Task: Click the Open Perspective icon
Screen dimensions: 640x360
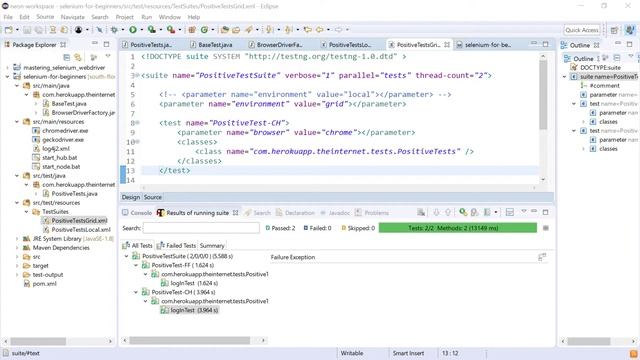Action: click(x=614, y=30)
